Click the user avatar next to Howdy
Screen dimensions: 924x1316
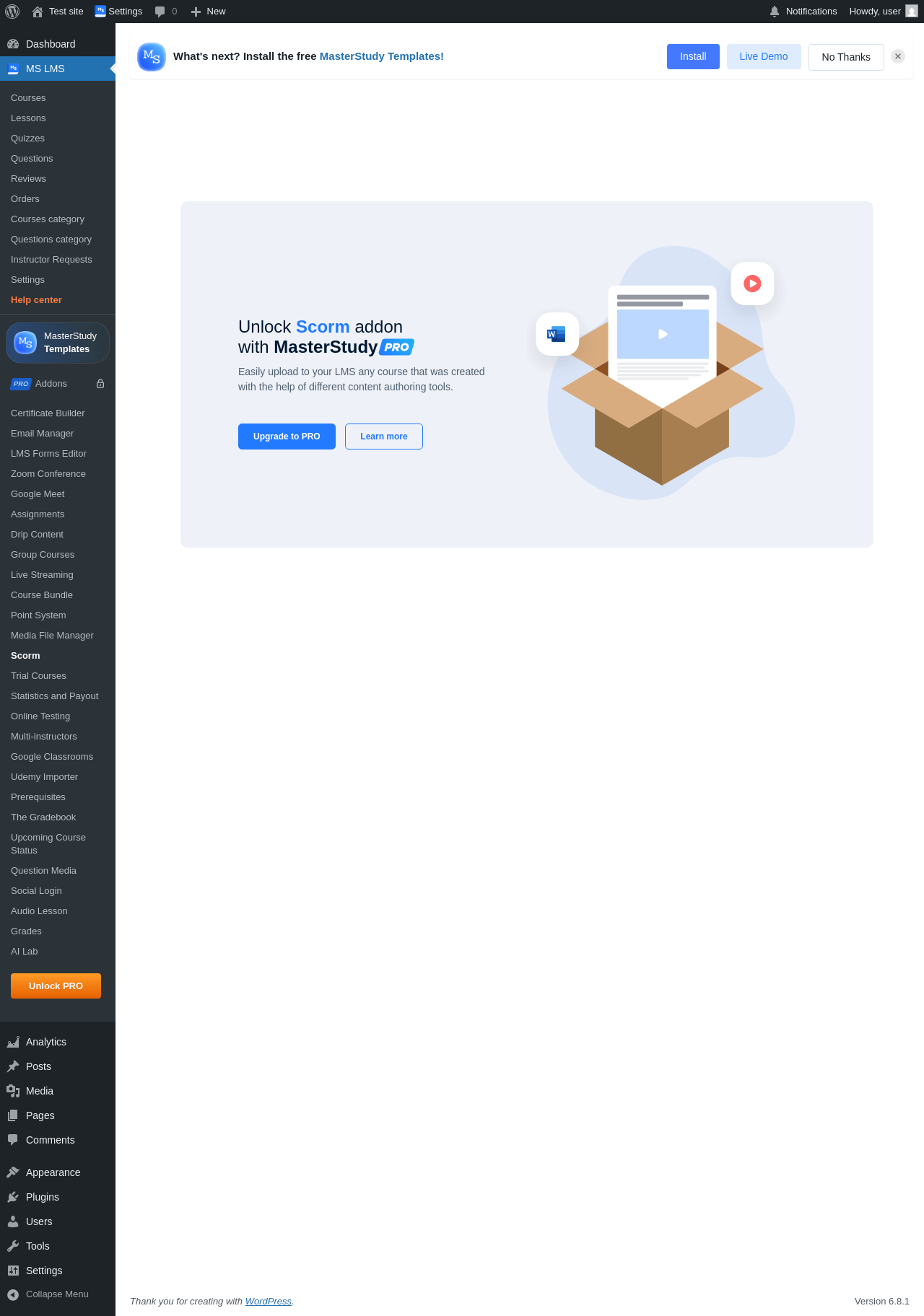[x=912, y=11]
